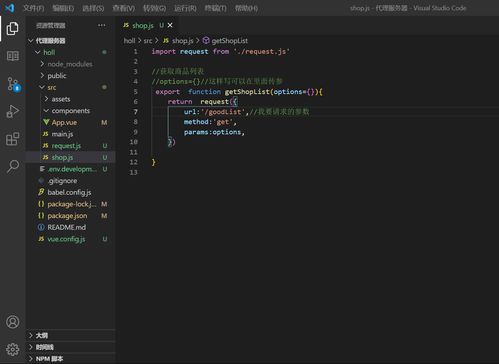Screen dimensions: 499x364
Task: Collapse the src folder
Action: coord(71,87)
